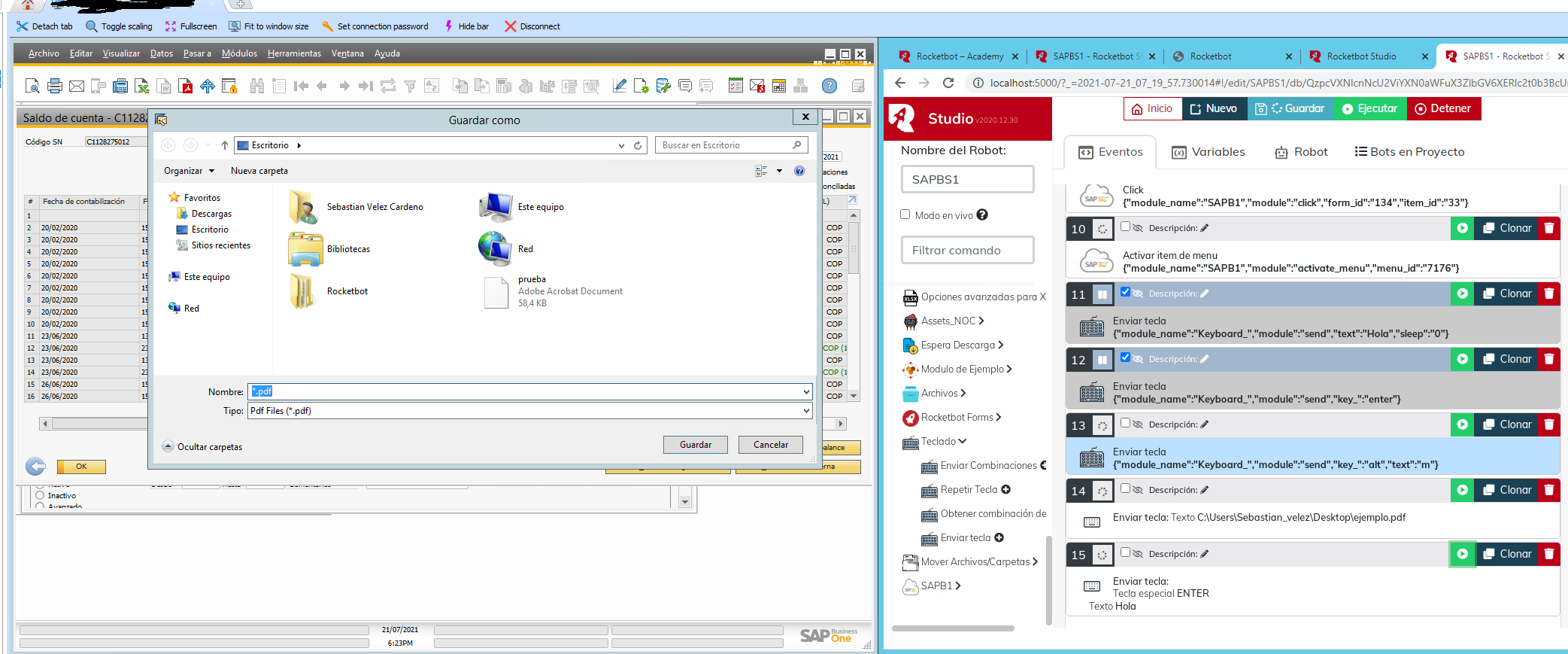Viewport: 1568px width, 654px height.
Task: Click the SAP toolbar help question-mark icon
Action: 829,86
